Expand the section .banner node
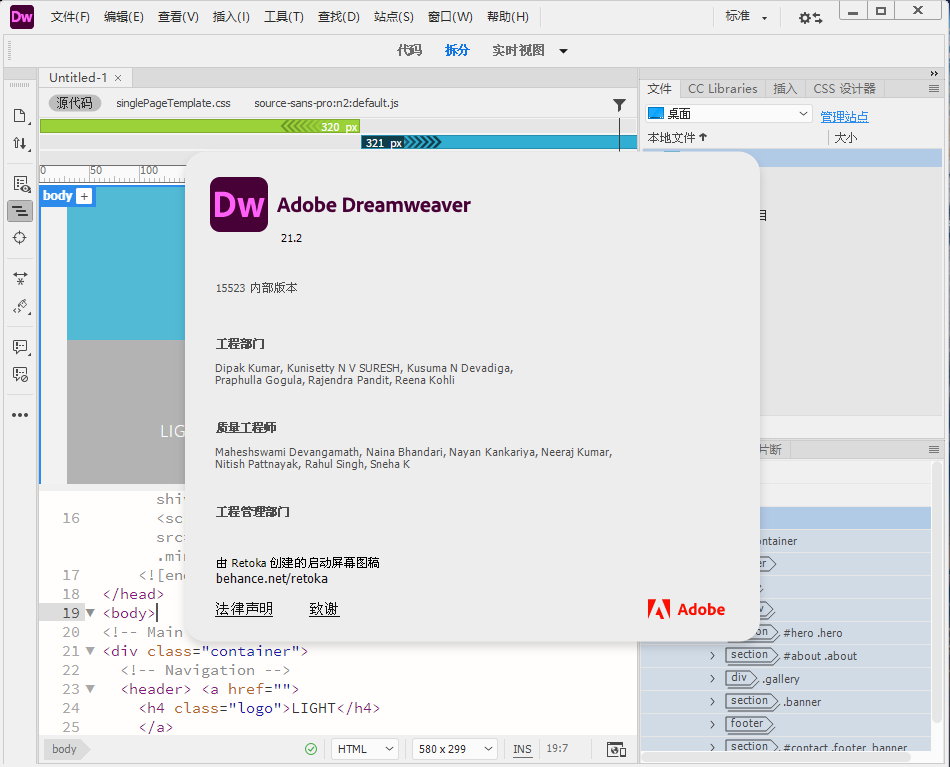950x767 pixels. click(712, 702)
